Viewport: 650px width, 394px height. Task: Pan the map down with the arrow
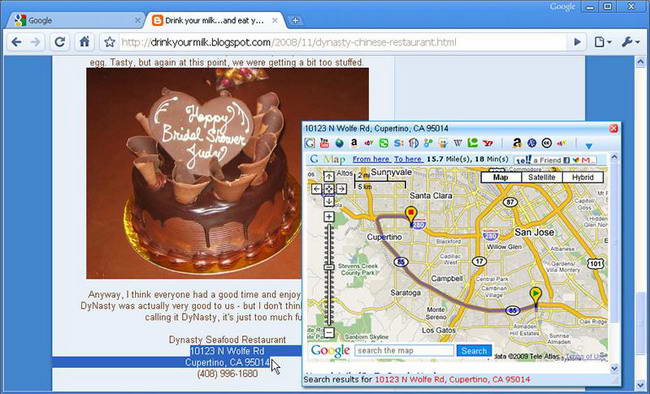coord(329,202)
